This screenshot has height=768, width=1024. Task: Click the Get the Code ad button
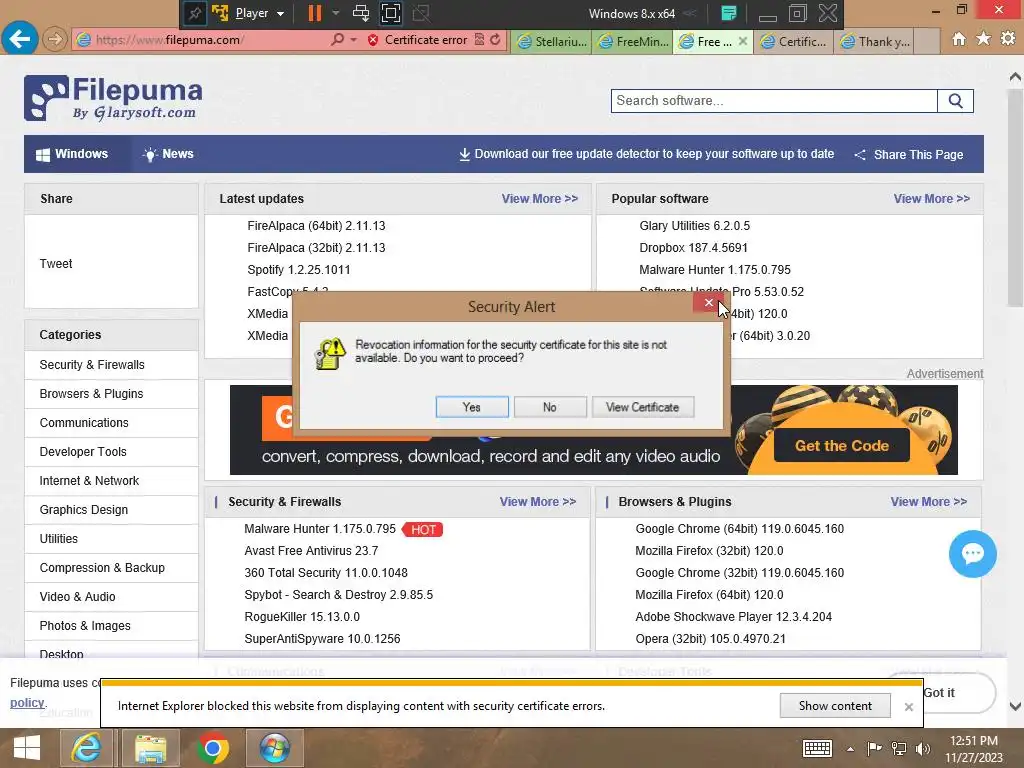pos(841,445)
